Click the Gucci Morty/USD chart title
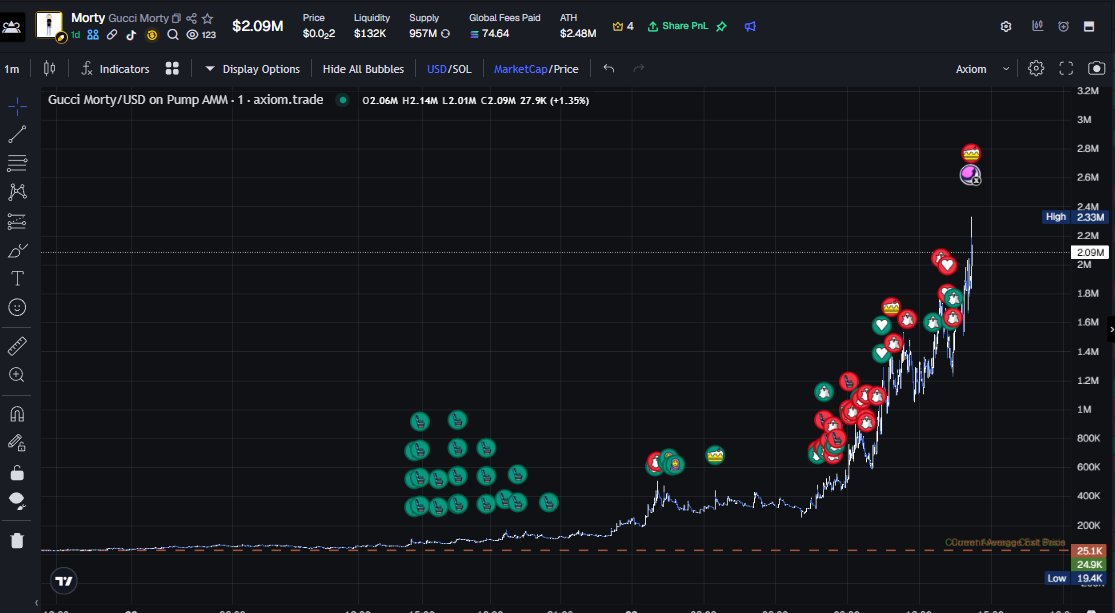Viewport: 1115px width, 613px height. 186,100
